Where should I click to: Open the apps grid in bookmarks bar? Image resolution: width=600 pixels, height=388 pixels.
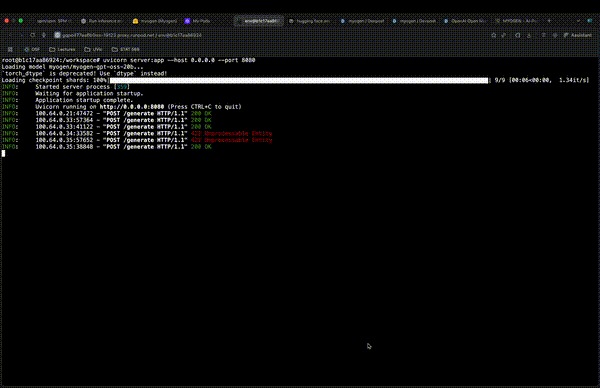[10, 49]
